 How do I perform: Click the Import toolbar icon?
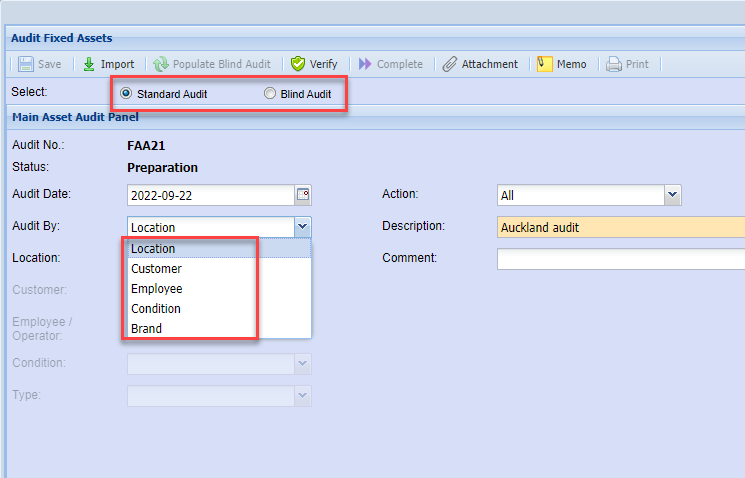89,64
